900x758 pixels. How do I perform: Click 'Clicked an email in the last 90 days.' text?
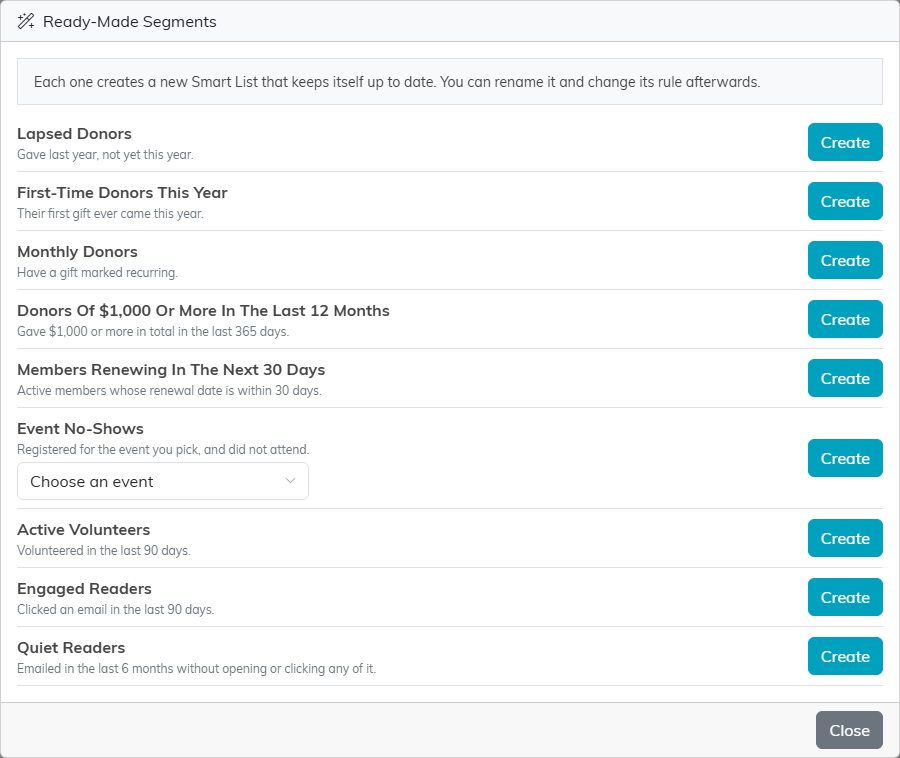point(115,609)
